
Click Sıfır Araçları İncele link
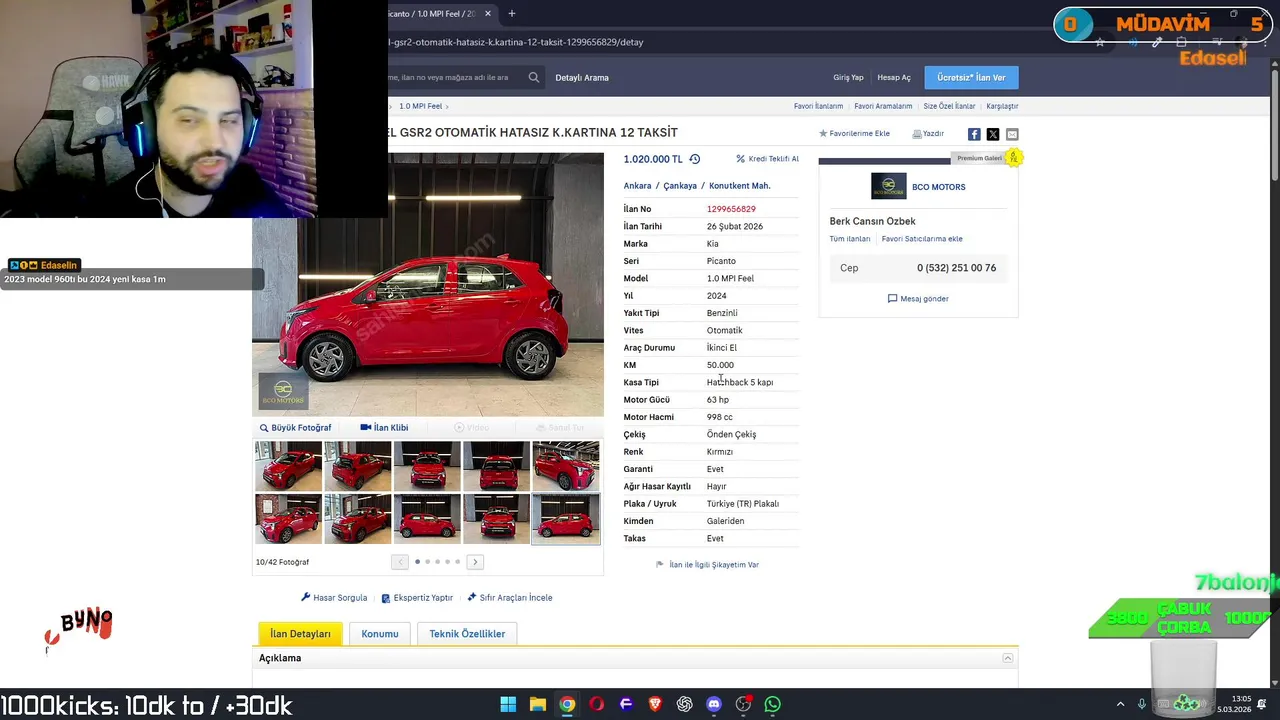tap(509, 598)
